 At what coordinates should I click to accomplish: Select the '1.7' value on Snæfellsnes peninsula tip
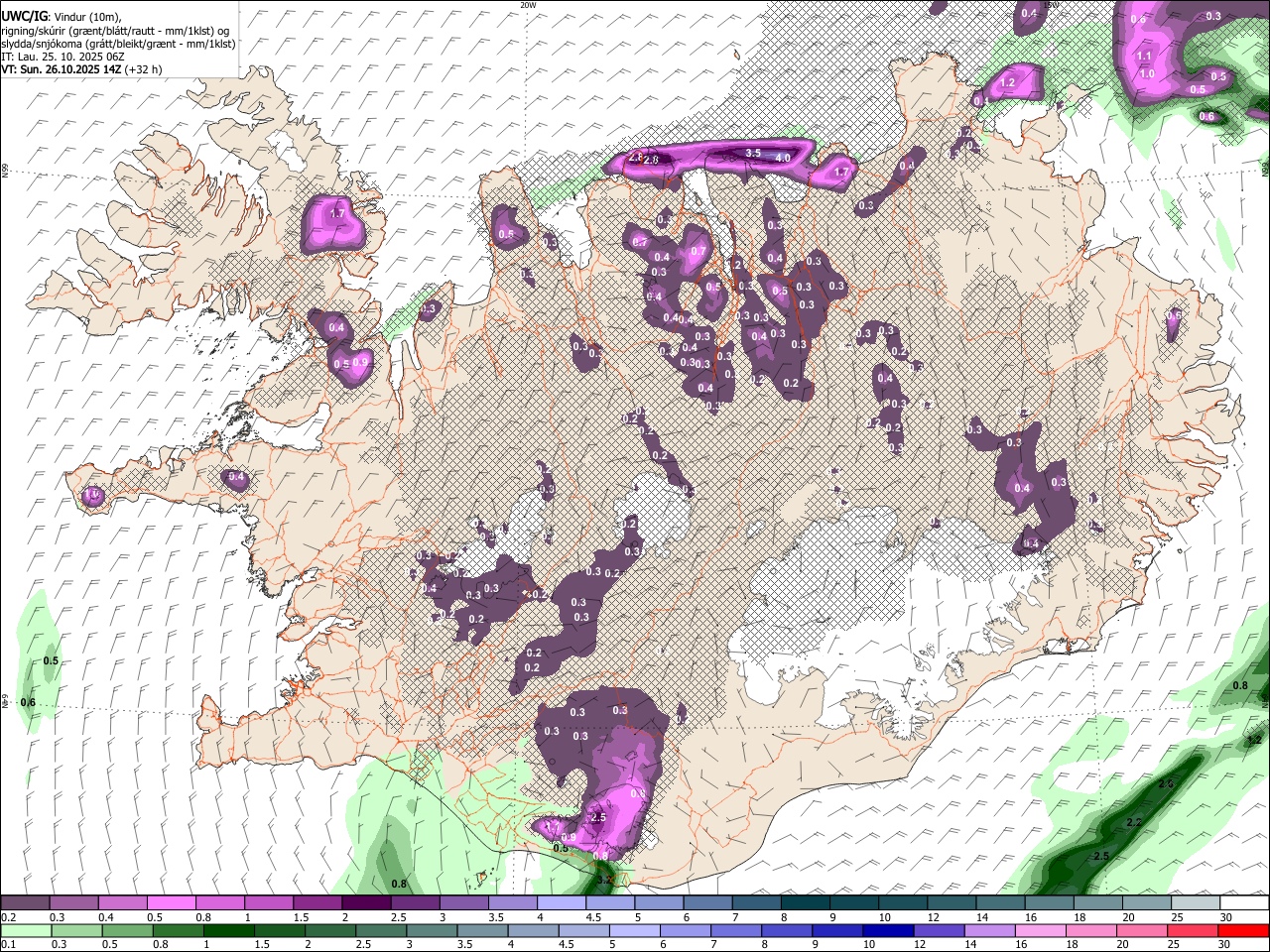pyautogui.click(x=94, y=494)
